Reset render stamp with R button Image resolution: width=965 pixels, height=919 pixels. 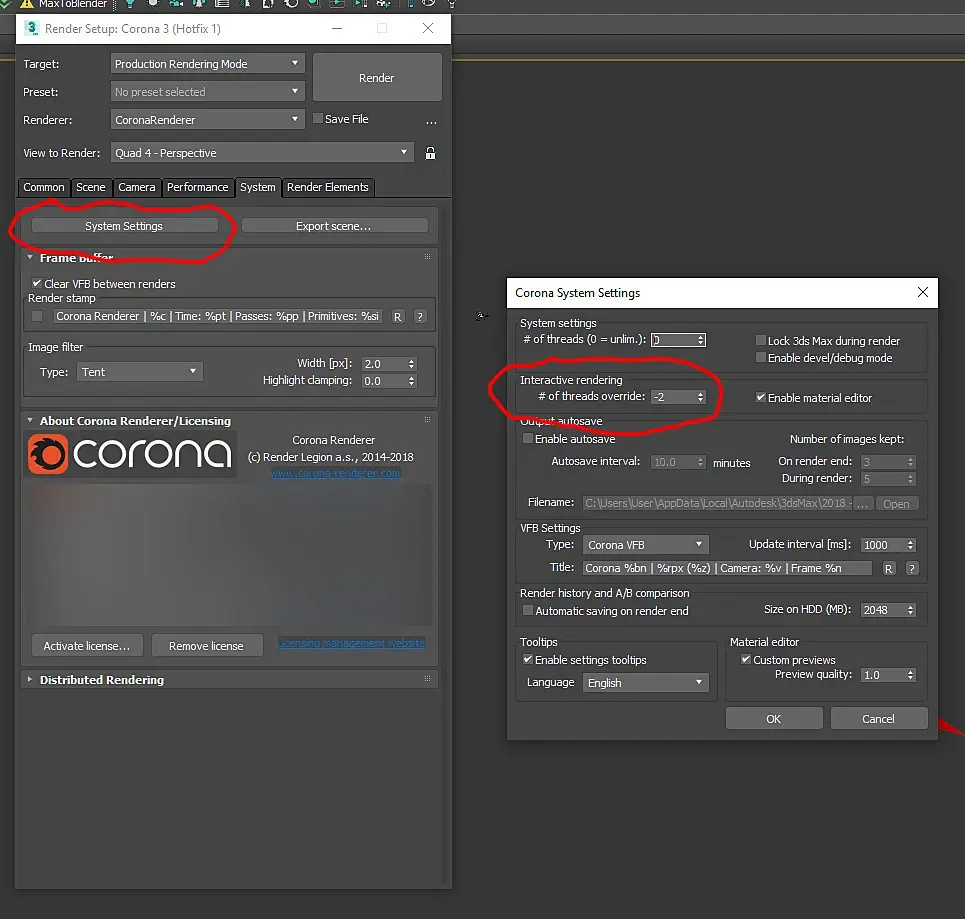[x=398, y=316]
